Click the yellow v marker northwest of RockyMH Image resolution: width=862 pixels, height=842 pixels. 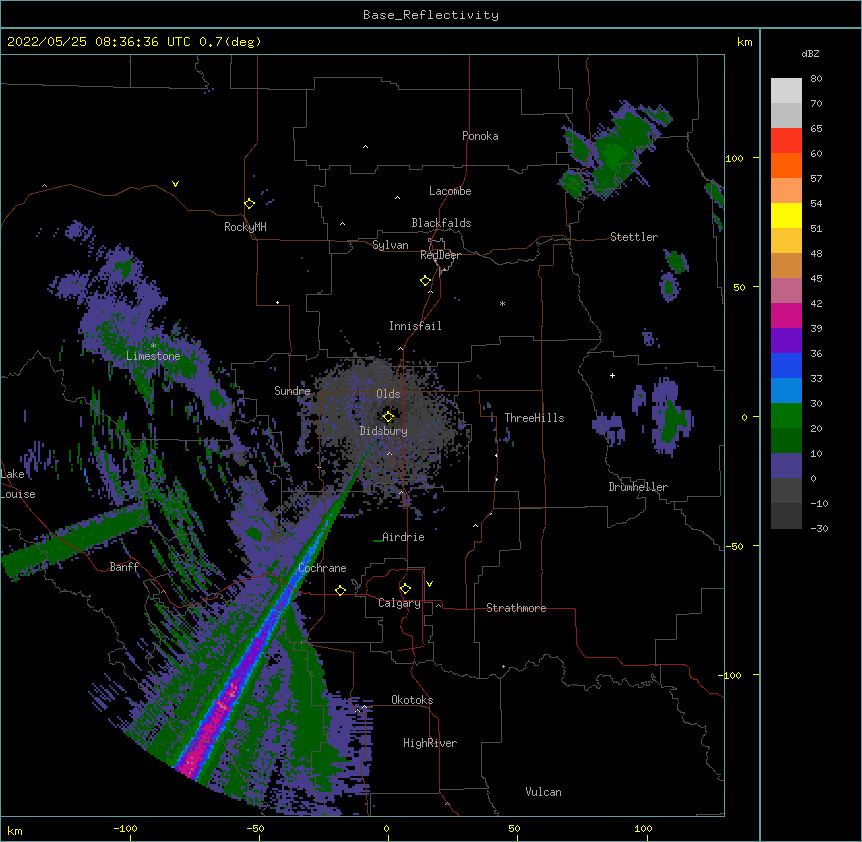pyautogui.click(x=175, y=184)
